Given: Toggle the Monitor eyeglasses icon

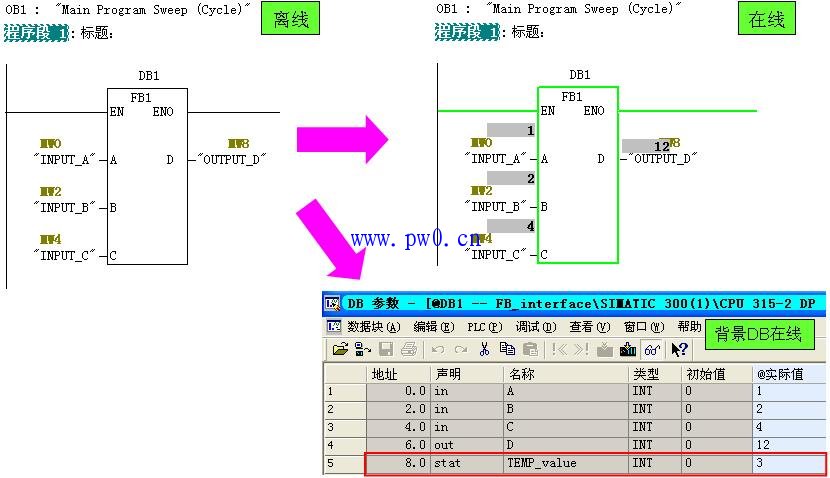Looking at the screenshot, I should [651, 349].
